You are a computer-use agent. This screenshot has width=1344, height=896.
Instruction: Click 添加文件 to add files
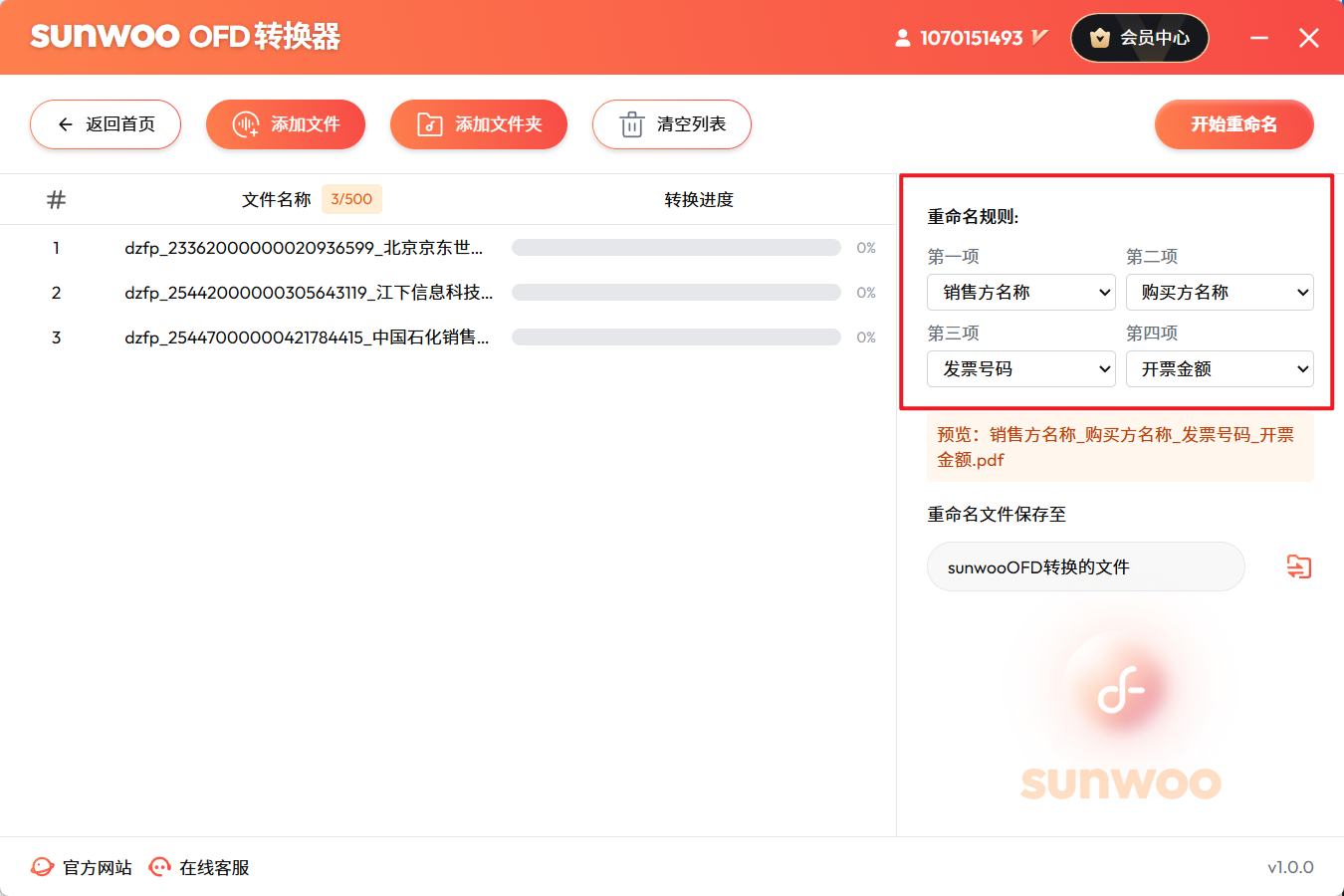pyautogui.click(x=286, y=124)
